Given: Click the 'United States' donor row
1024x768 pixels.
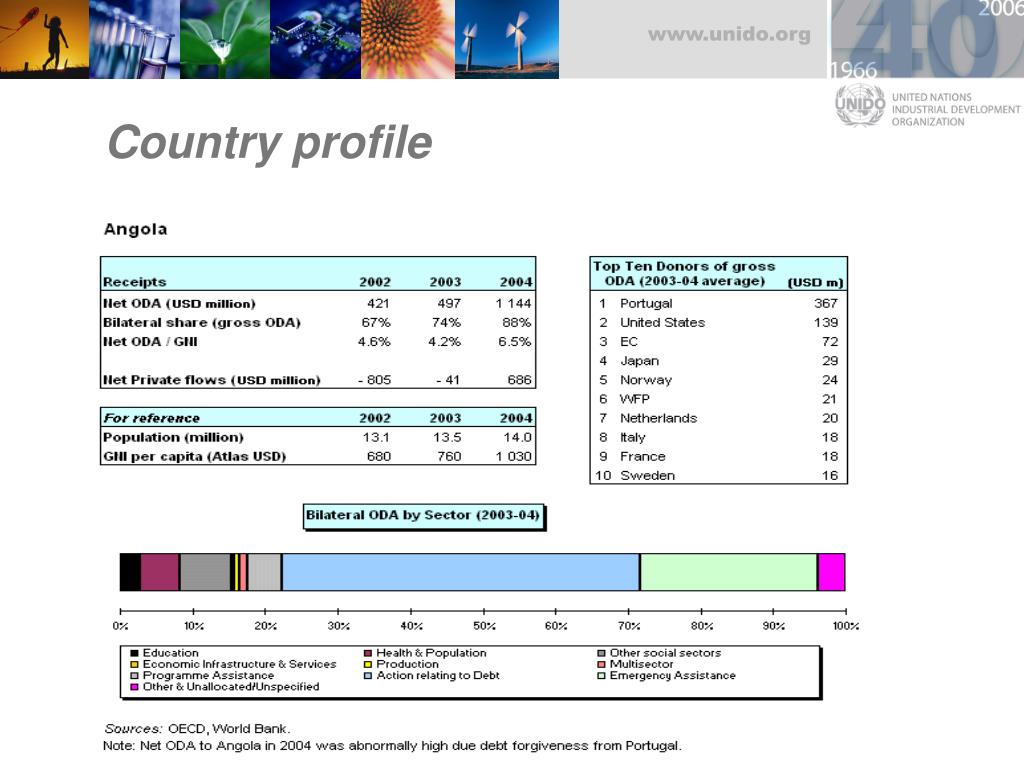Looking at the screenshot, I should pyautogui.click(x=718, y=323).
